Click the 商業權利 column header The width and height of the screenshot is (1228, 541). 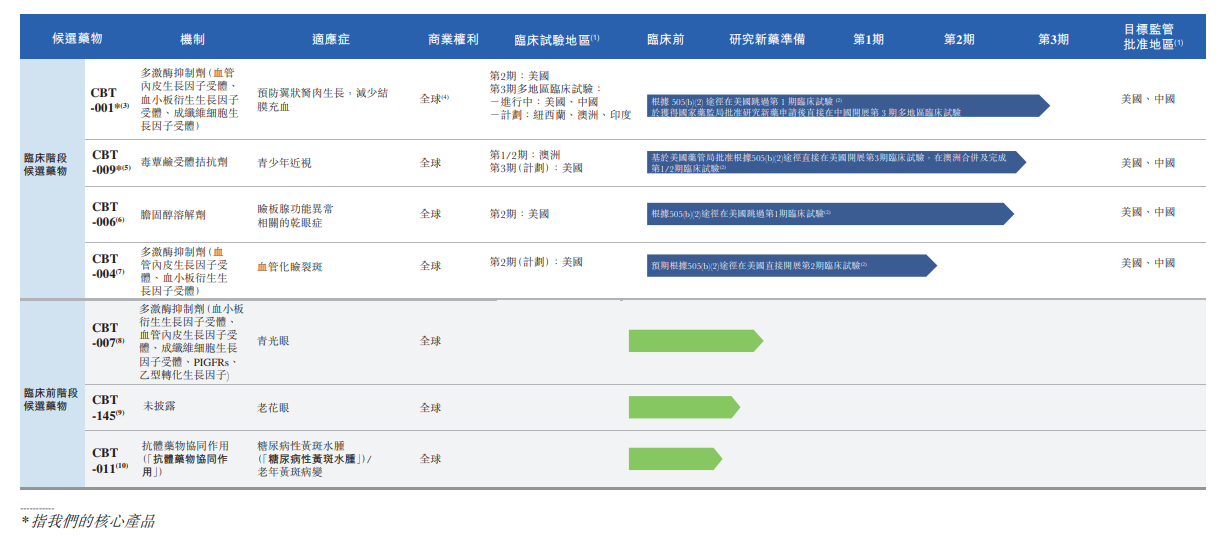click(x=453, y=39)
